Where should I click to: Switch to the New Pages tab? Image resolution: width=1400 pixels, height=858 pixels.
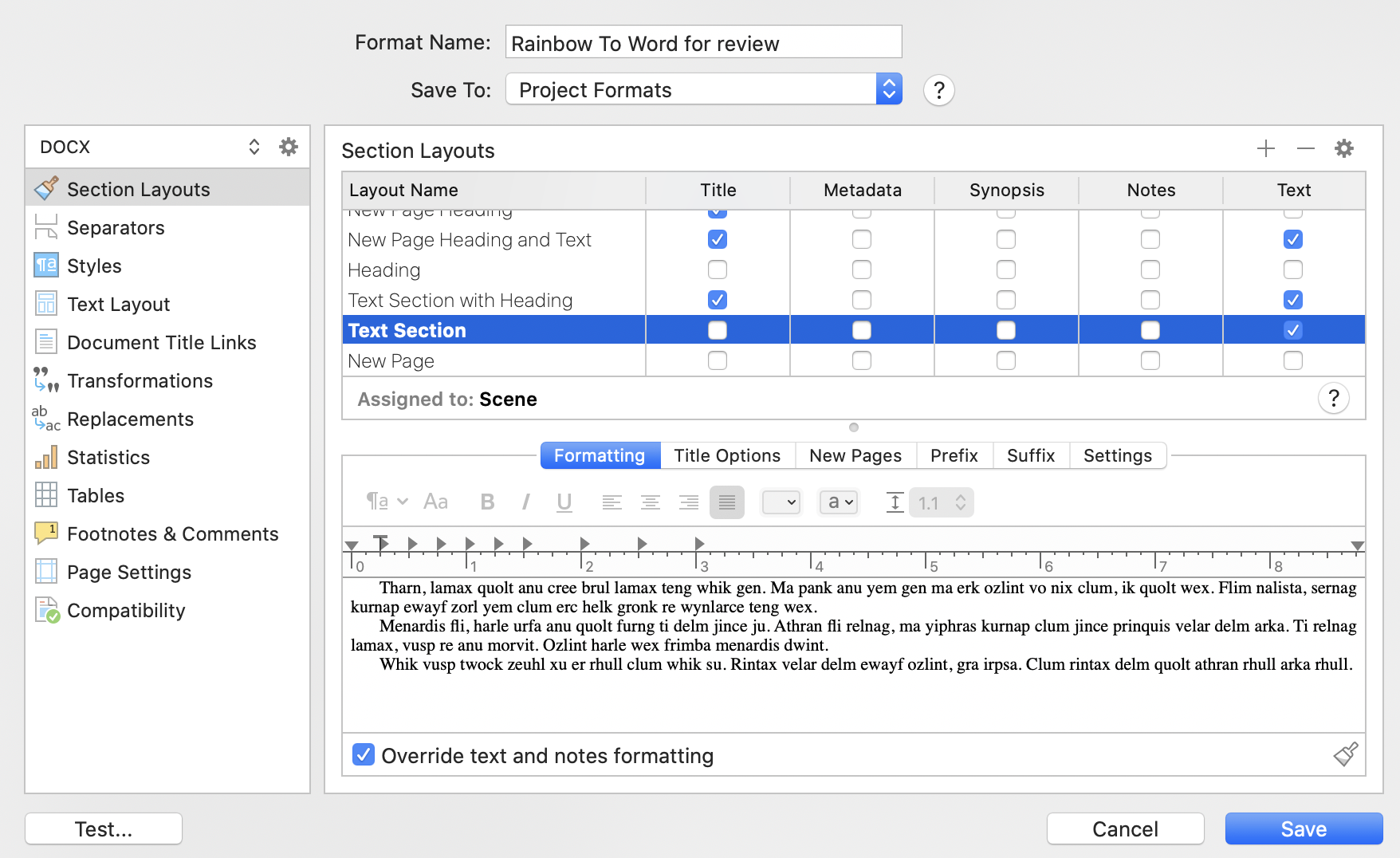tap(855, 455)
